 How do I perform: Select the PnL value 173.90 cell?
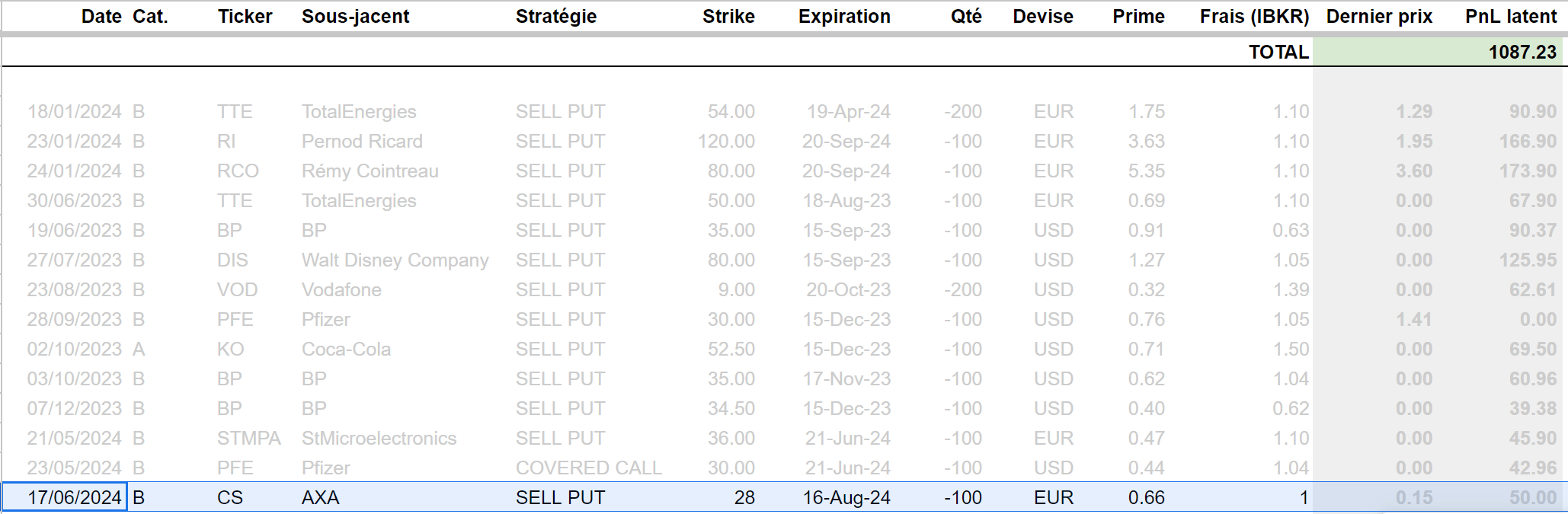(1528, 171)
